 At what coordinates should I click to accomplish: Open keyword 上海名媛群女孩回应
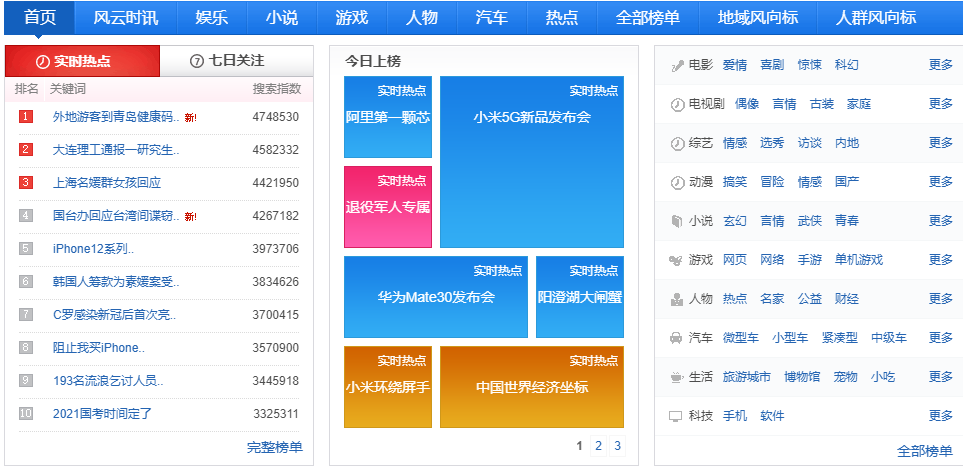click(x=107, y=183)
